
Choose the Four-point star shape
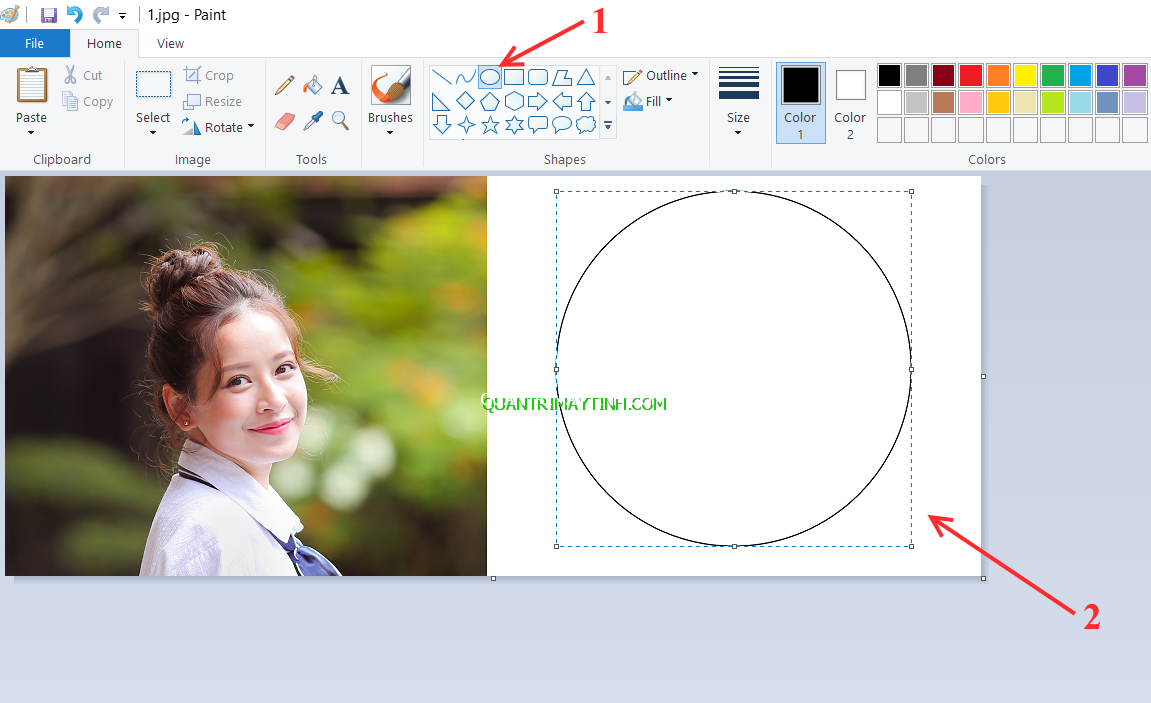(465, 125)
